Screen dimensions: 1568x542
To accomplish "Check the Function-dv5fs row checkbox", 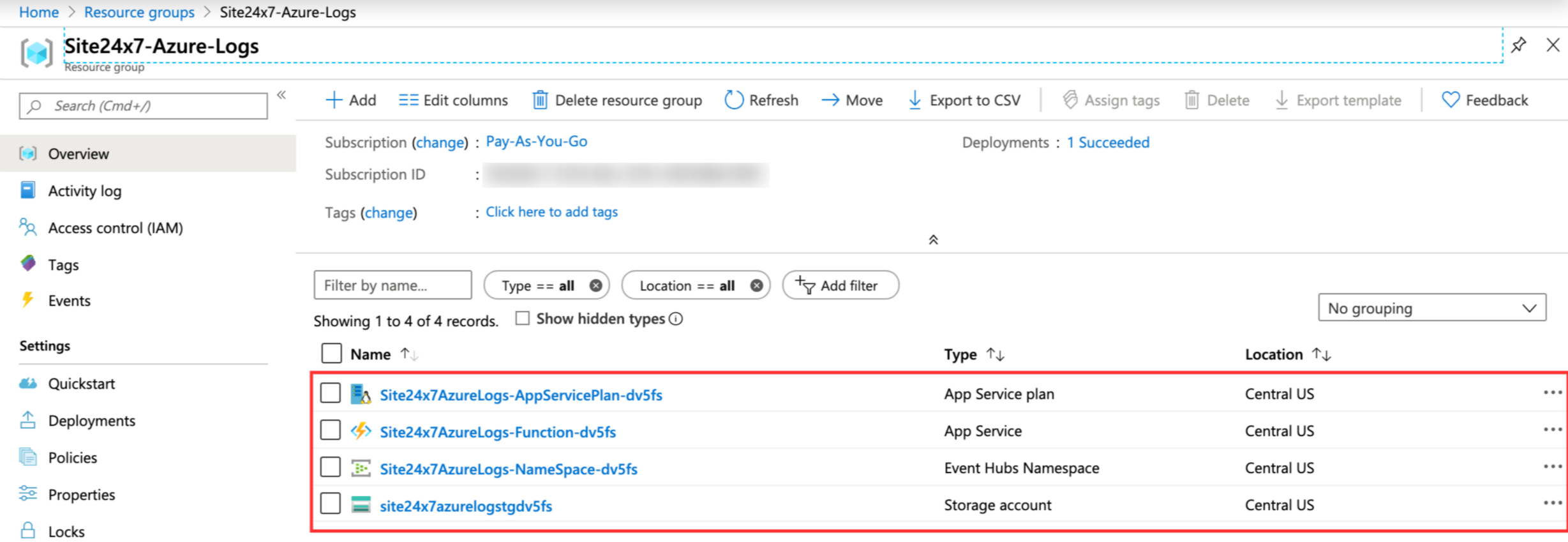I will click(330, 430).
